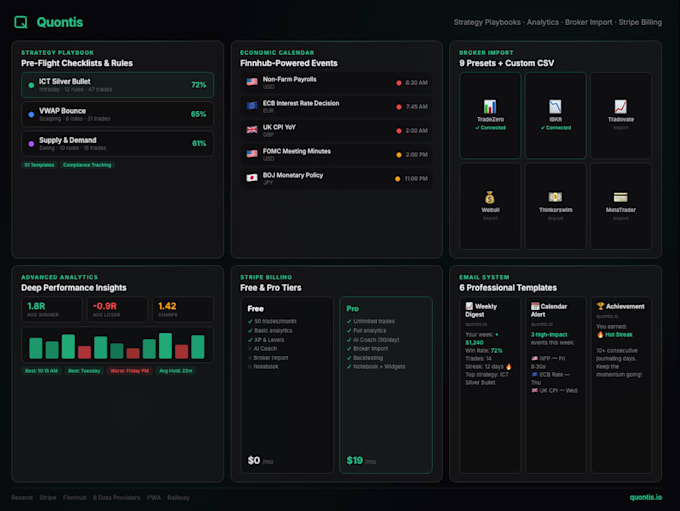680x511 pixels.
Task: Click the performance bar chart
Action: click(x=117, y=345)
